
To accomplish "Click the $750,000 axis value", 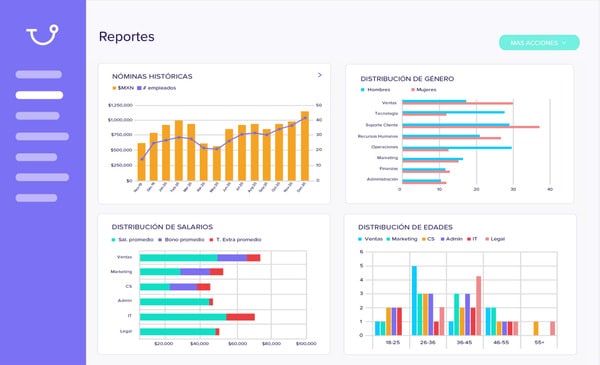I will tap(122, 135).
